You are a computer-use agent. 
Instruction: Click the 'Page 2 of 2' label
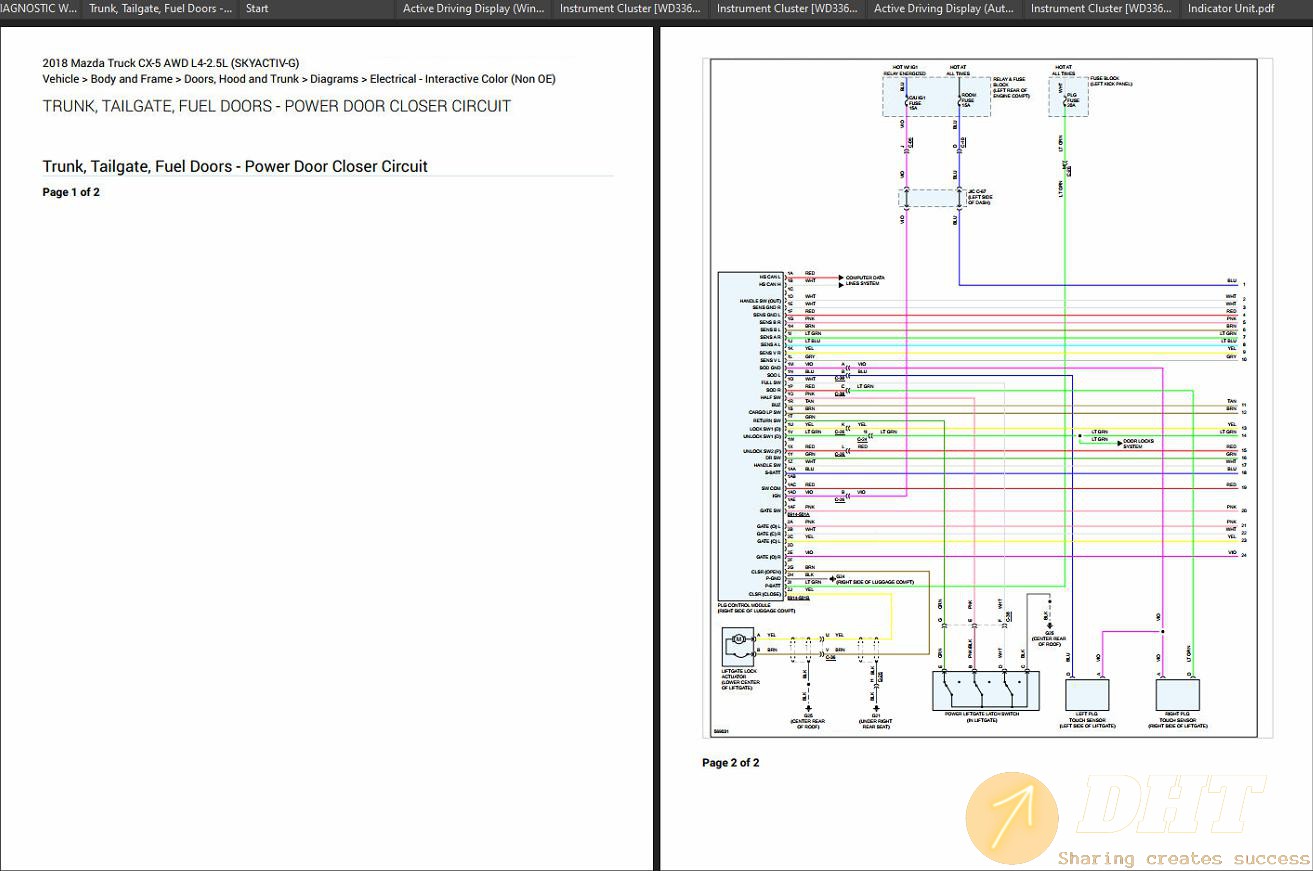click(731, 763)
